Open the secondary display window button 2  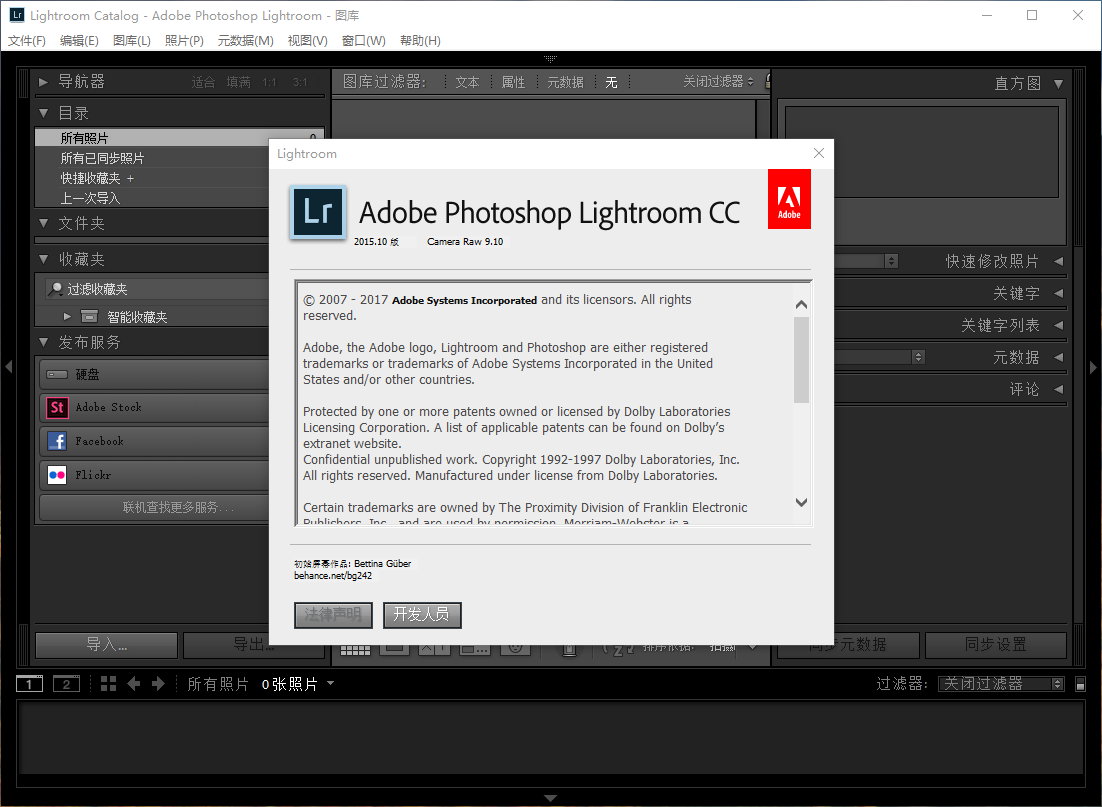pyautogui.click(x=66, y=684)
